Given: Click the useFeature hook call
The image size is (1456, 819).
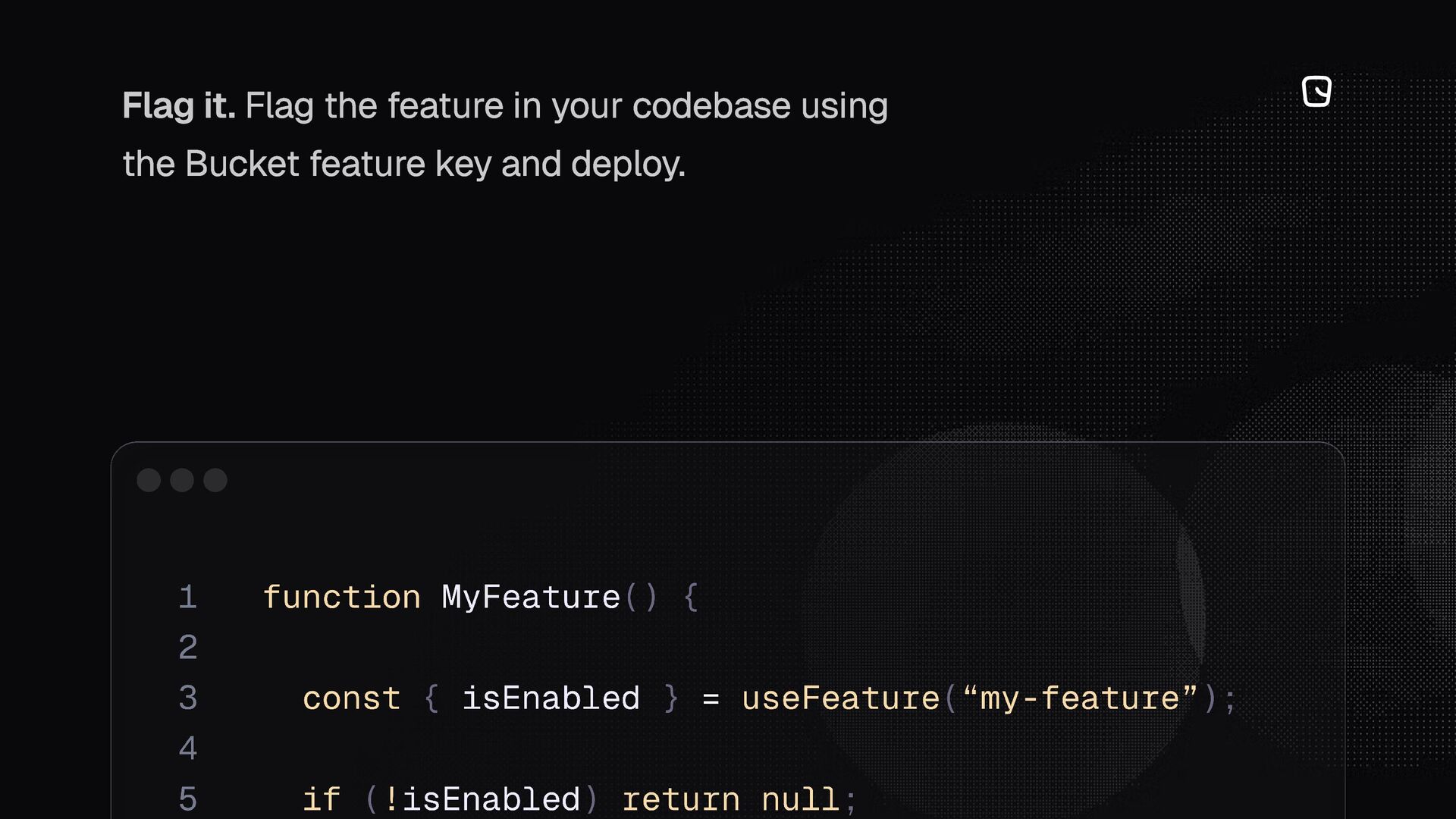Looking at the screenshot, I should tap(840, 698).
